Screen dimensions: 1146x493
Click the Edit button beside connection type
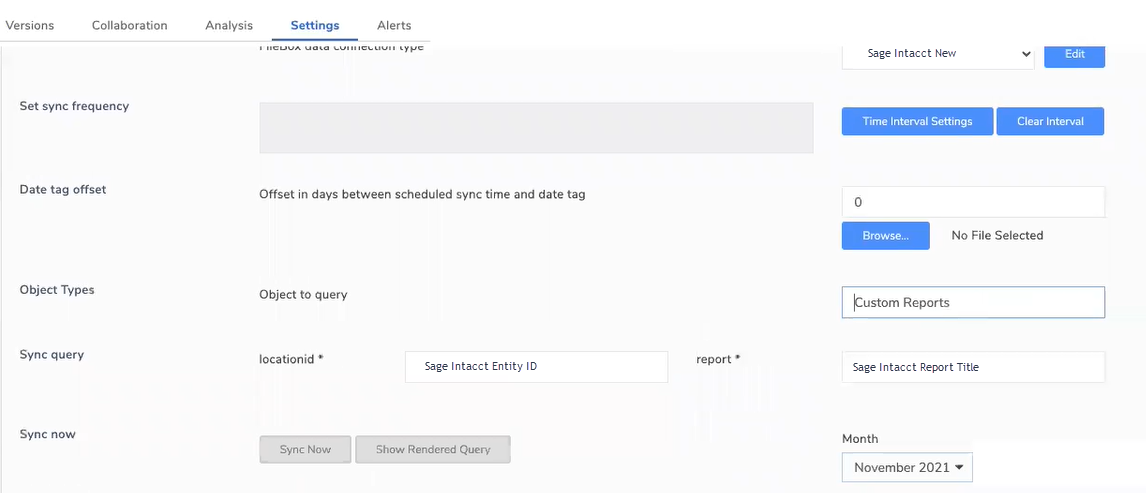tap(1074, 54)
